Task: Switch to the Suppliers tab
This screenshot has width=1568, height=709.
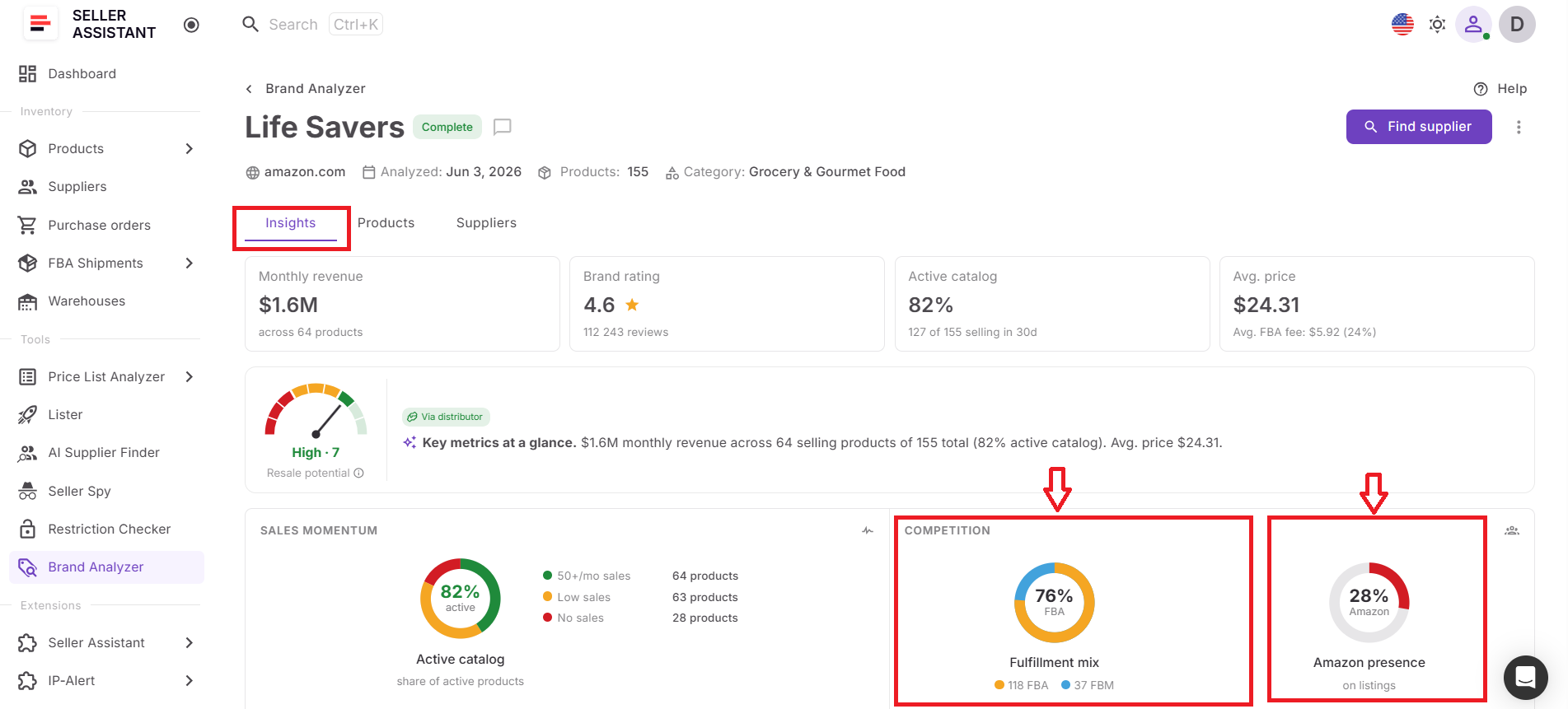Action: pyautogui.click(x=486, y=223)
